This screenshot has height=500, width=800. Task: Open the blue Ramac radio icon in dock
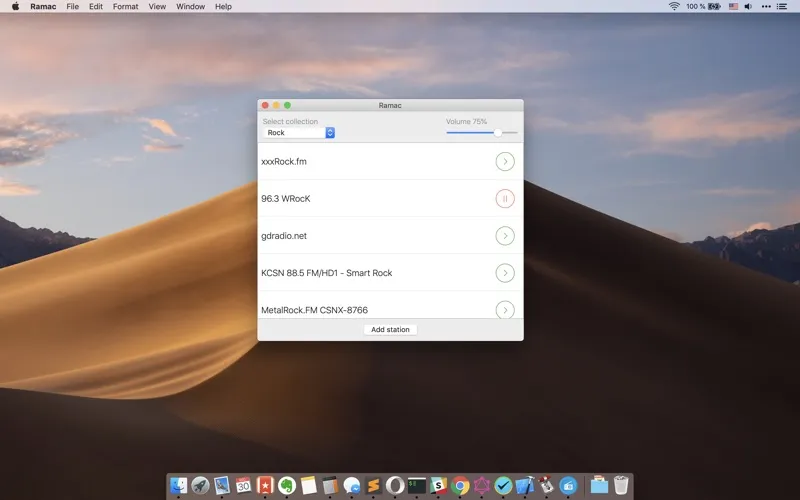pos(568,485)
